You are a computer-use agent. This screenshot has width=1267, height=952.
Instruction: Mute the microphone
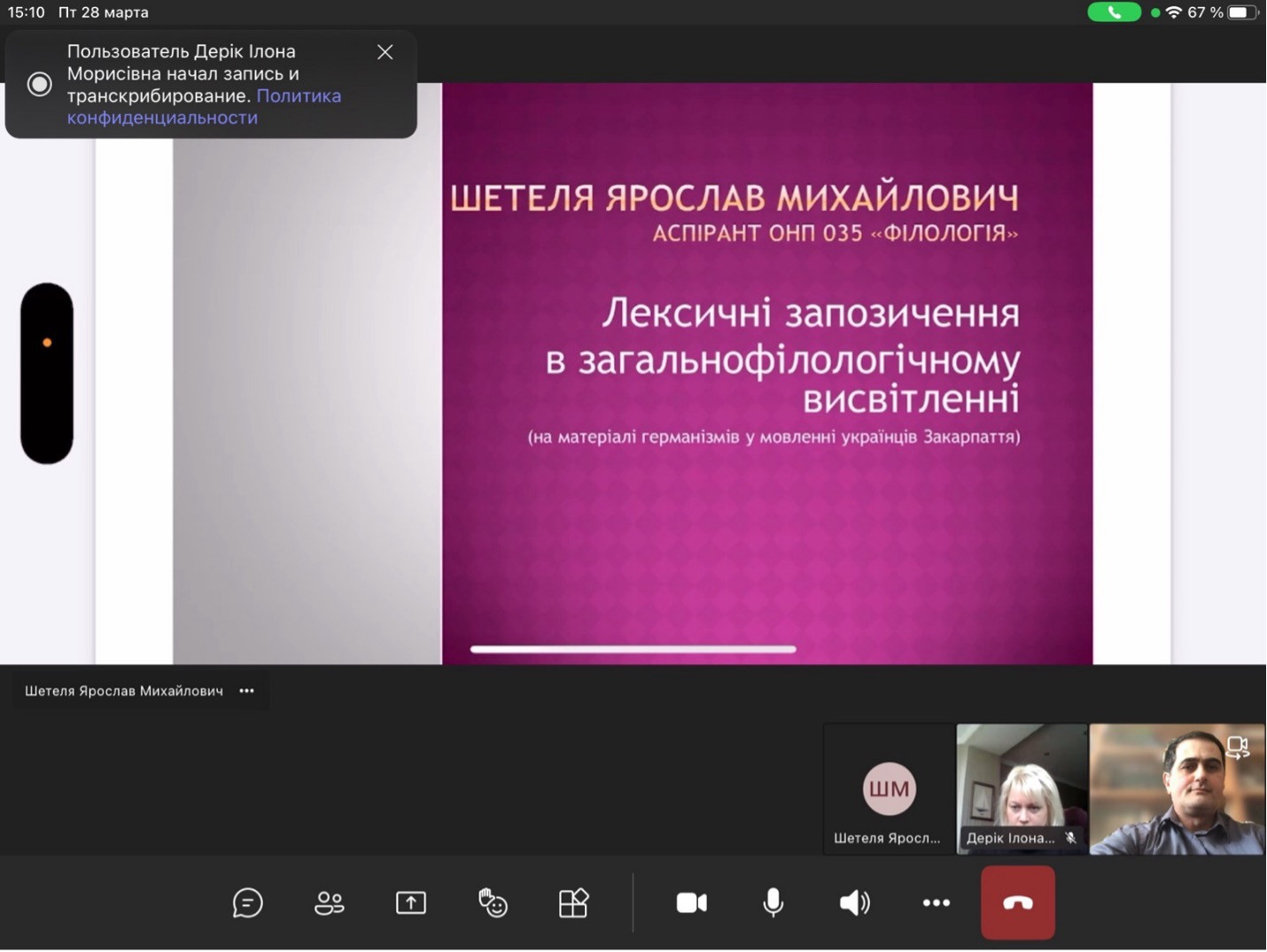point(773,903)
